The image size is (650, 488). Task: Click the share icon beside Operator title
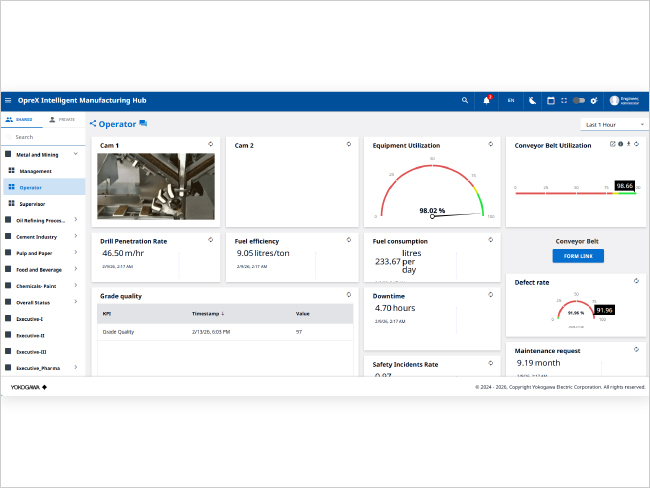(x=93, y=124)
